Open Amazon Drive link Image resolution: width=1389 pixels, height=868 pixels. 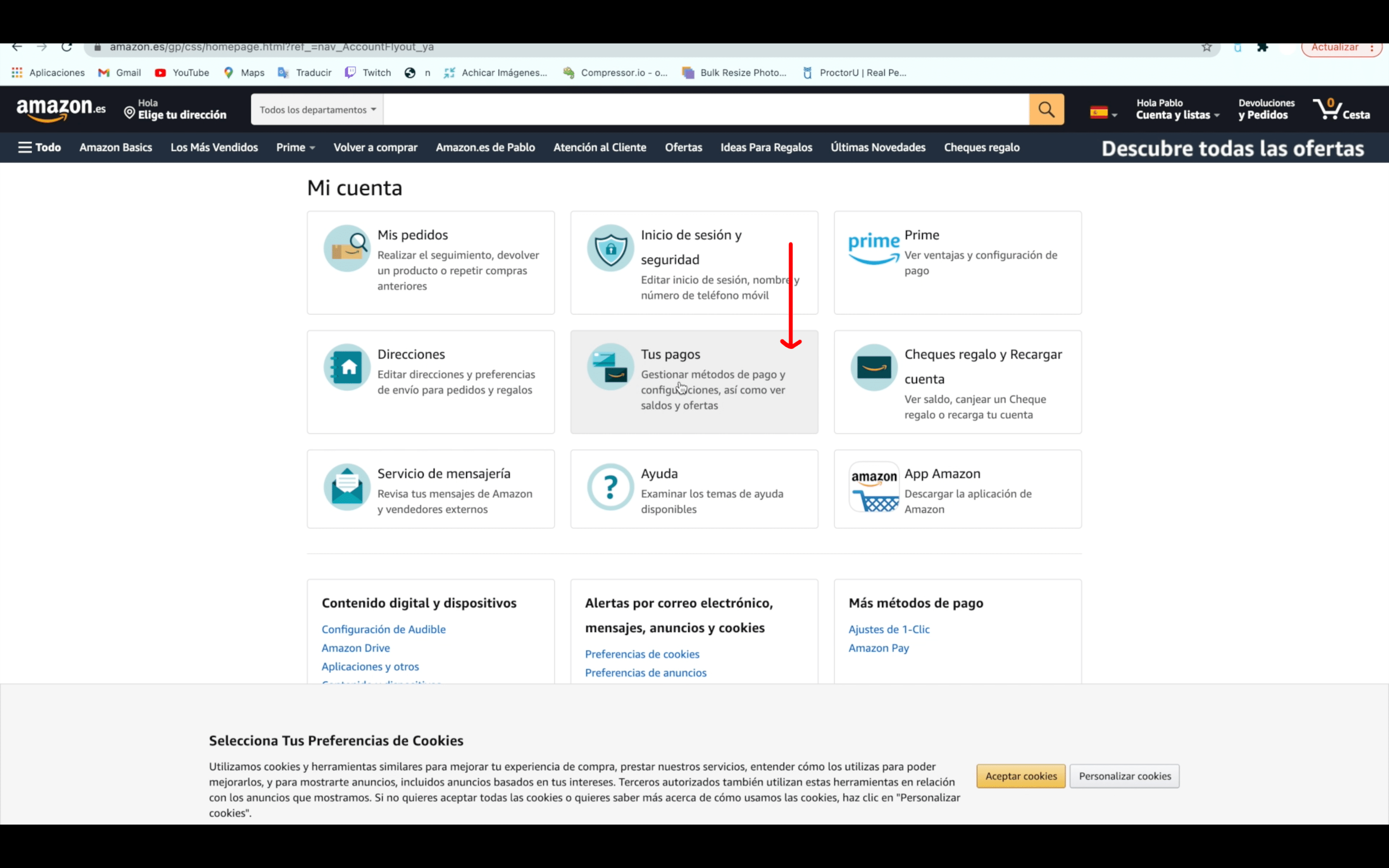(356, 648)
